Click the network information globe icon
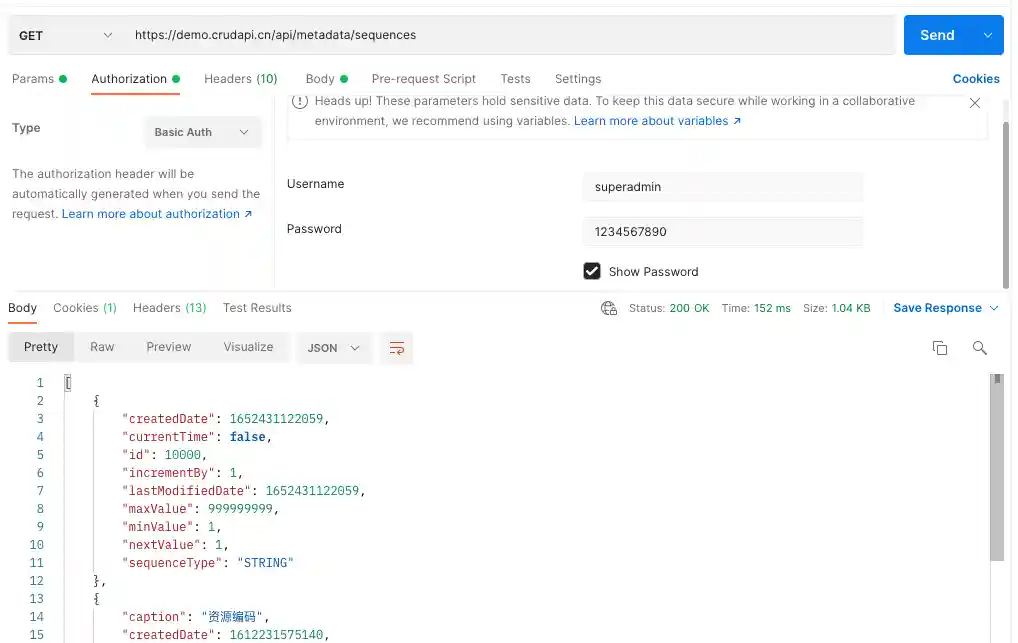1018x643 pixels. (x=609, y=309)
